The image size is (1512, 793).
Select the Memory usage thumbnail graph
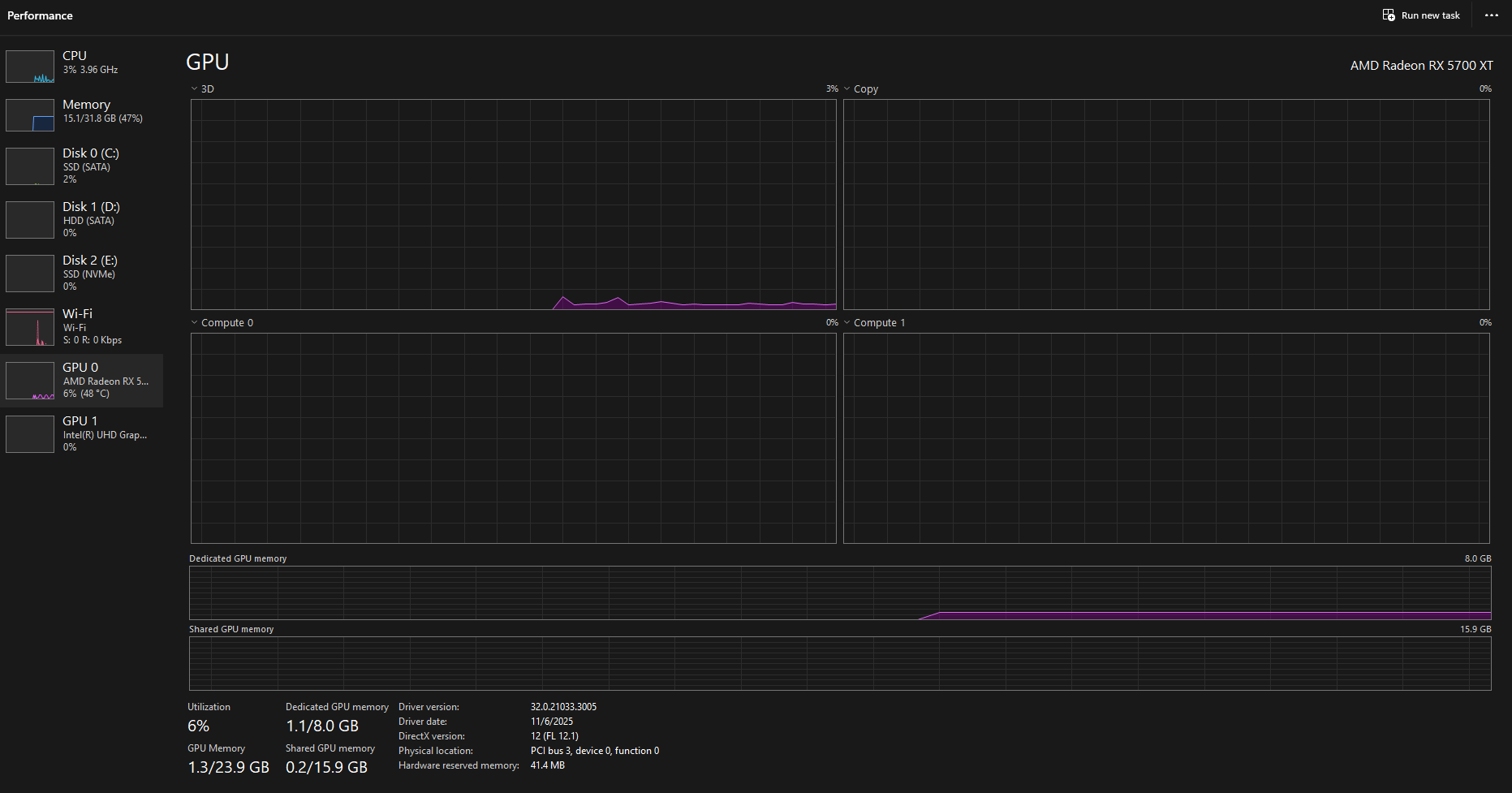pyautogui.click(x=30, y=115)
